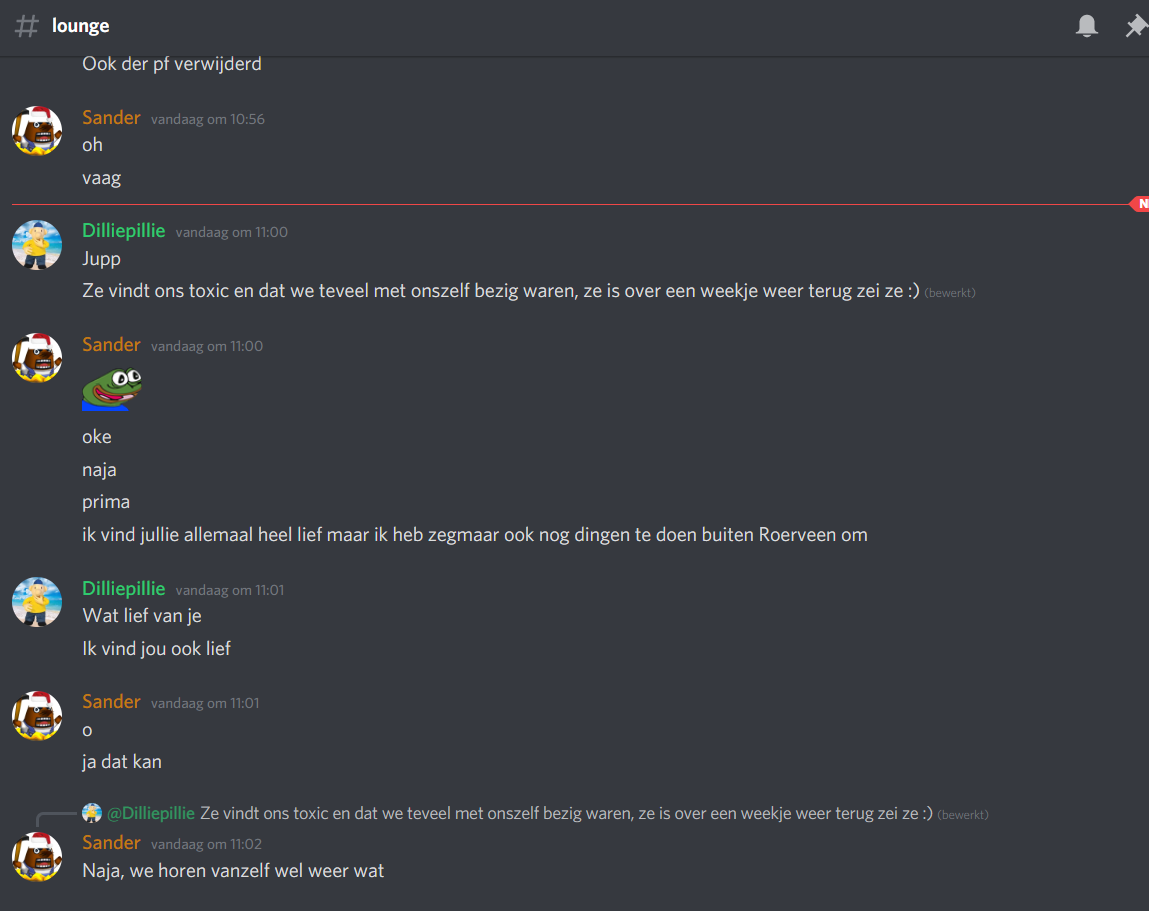1149x911 pixels.
Task: Open Dilliepillie's avatar at 11:00 message
Action: coord(37,245)
